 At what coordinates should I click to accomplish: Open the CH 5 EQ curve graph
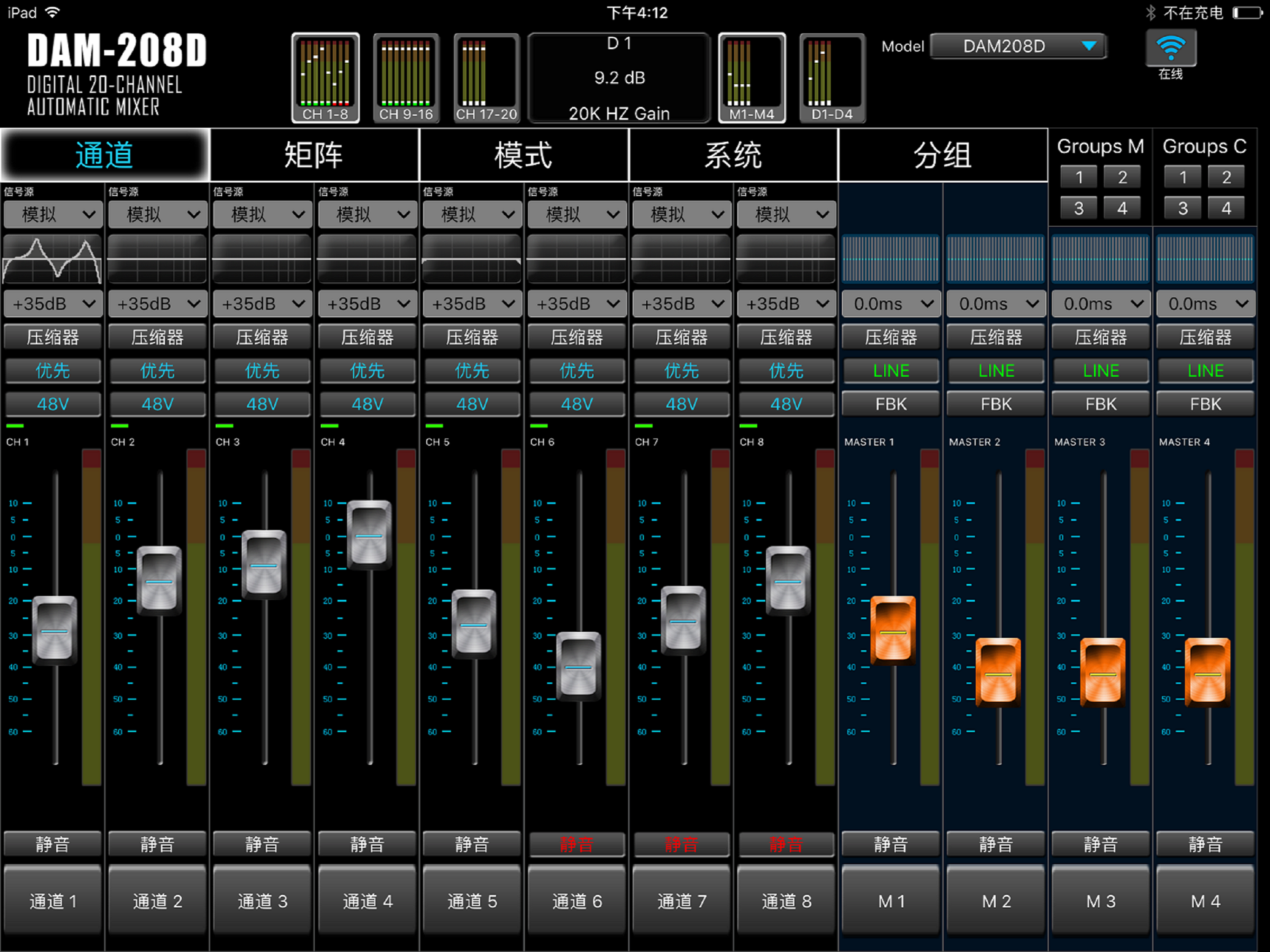pyautogui.click(x=472, y=259)
